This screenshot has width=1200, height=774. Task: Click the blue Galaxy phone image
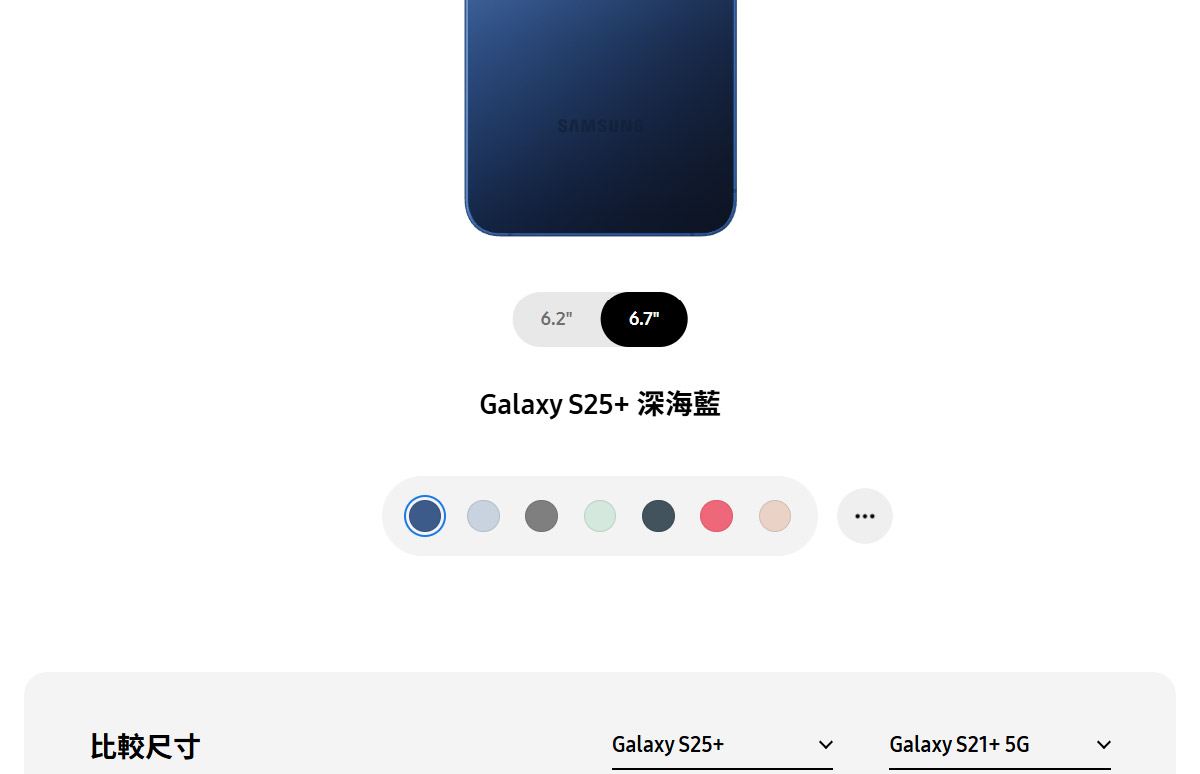(601, 118)
